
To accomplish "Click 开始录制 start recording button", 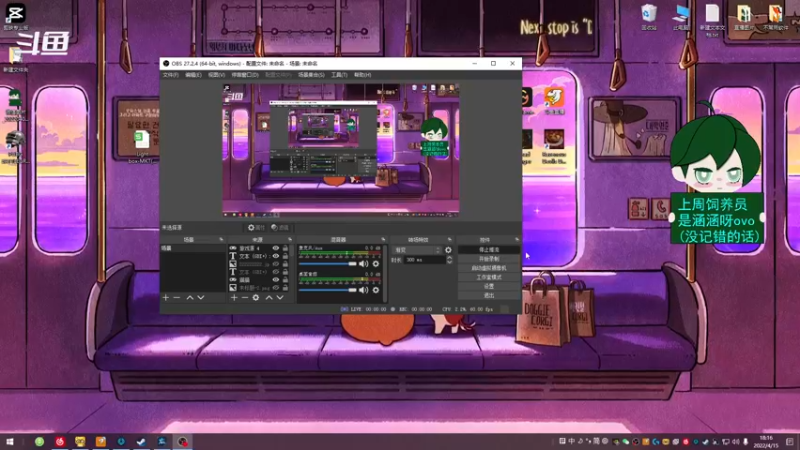I will tap(489, 259).
